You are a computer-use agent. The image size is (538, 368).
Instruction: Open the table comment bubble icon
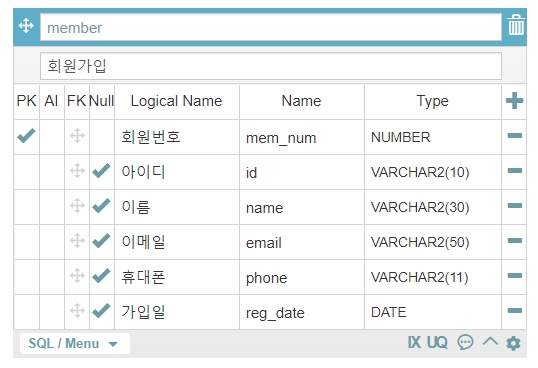point(465,342)
